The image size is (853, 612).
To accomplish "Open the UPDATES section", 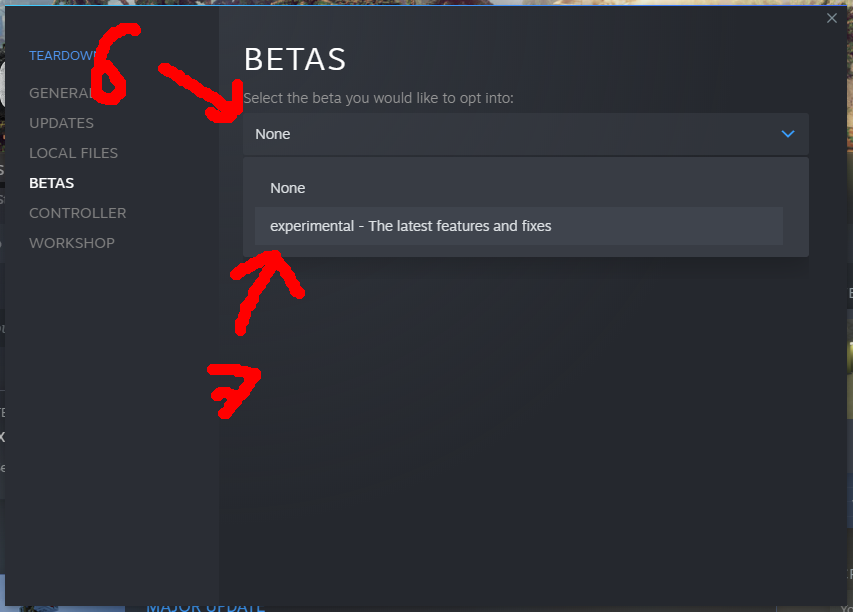I will coord(61,123).
